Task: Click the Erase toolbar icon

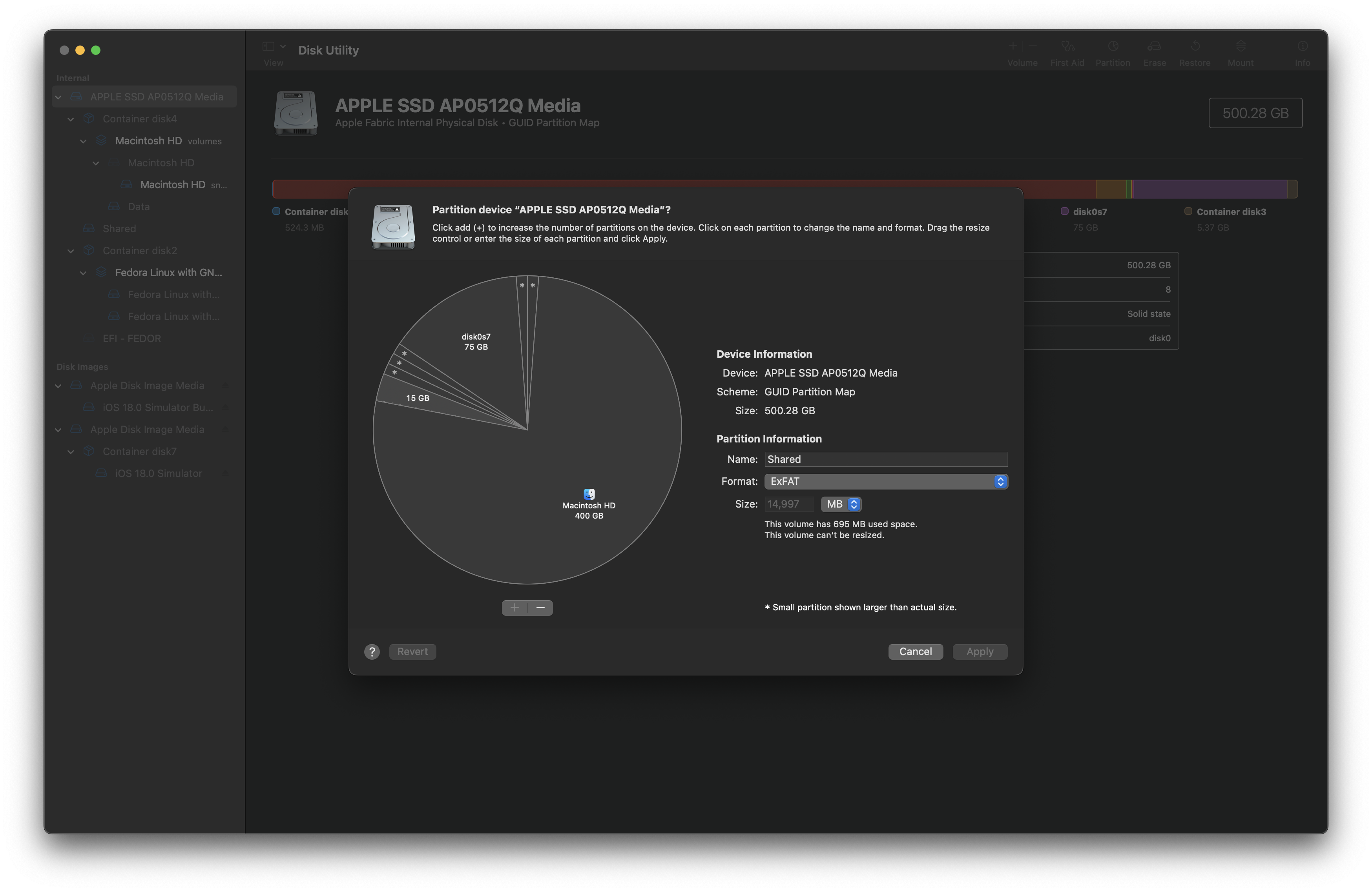Action: tap(1154, 47)
